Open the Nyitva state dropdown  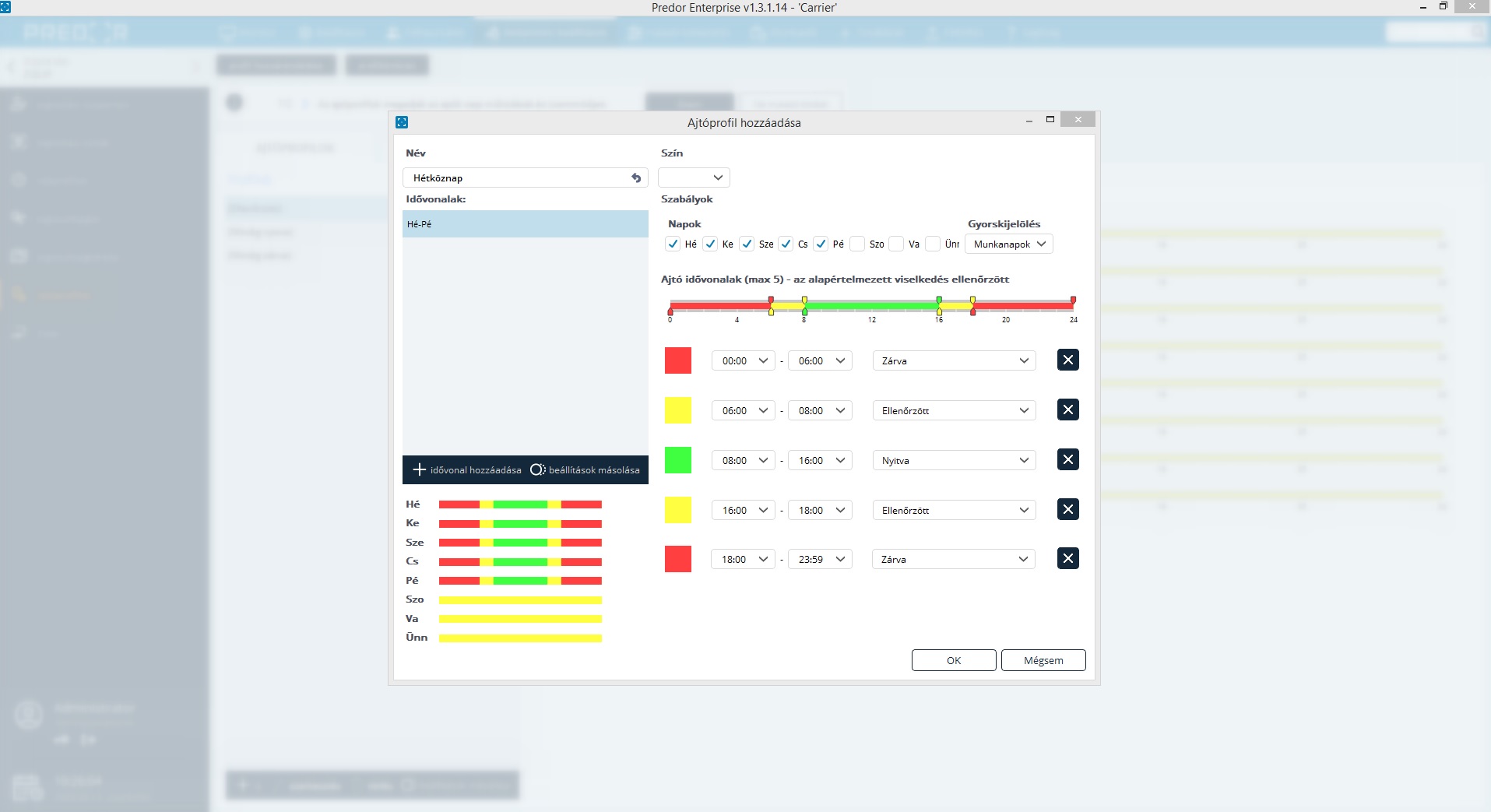[x=954, y=461]
